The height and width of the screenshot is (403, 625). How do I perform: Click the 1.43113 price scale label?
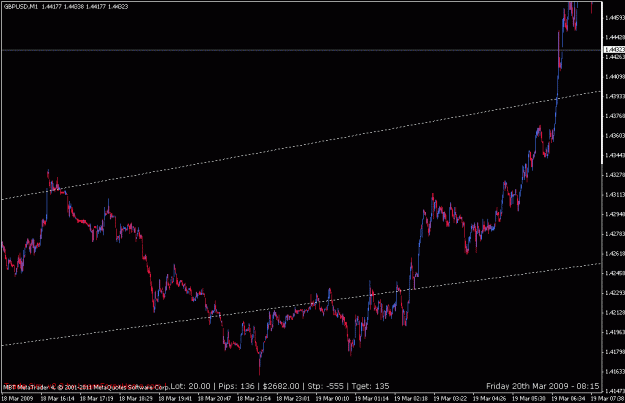(x=615, y=195)
